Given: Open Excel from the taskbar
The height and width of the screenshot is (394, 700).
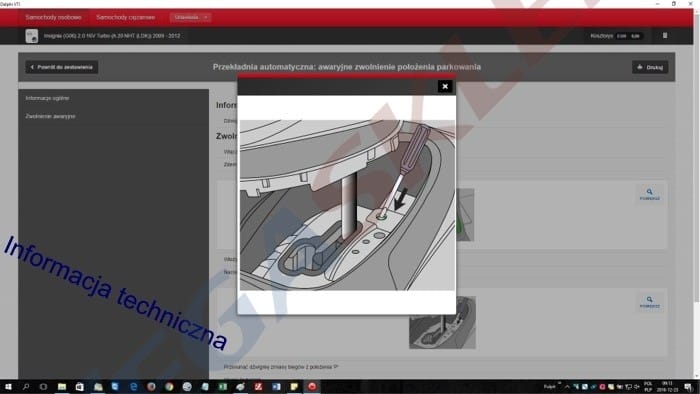Looking at the screenshot, I should coord(222,387).
